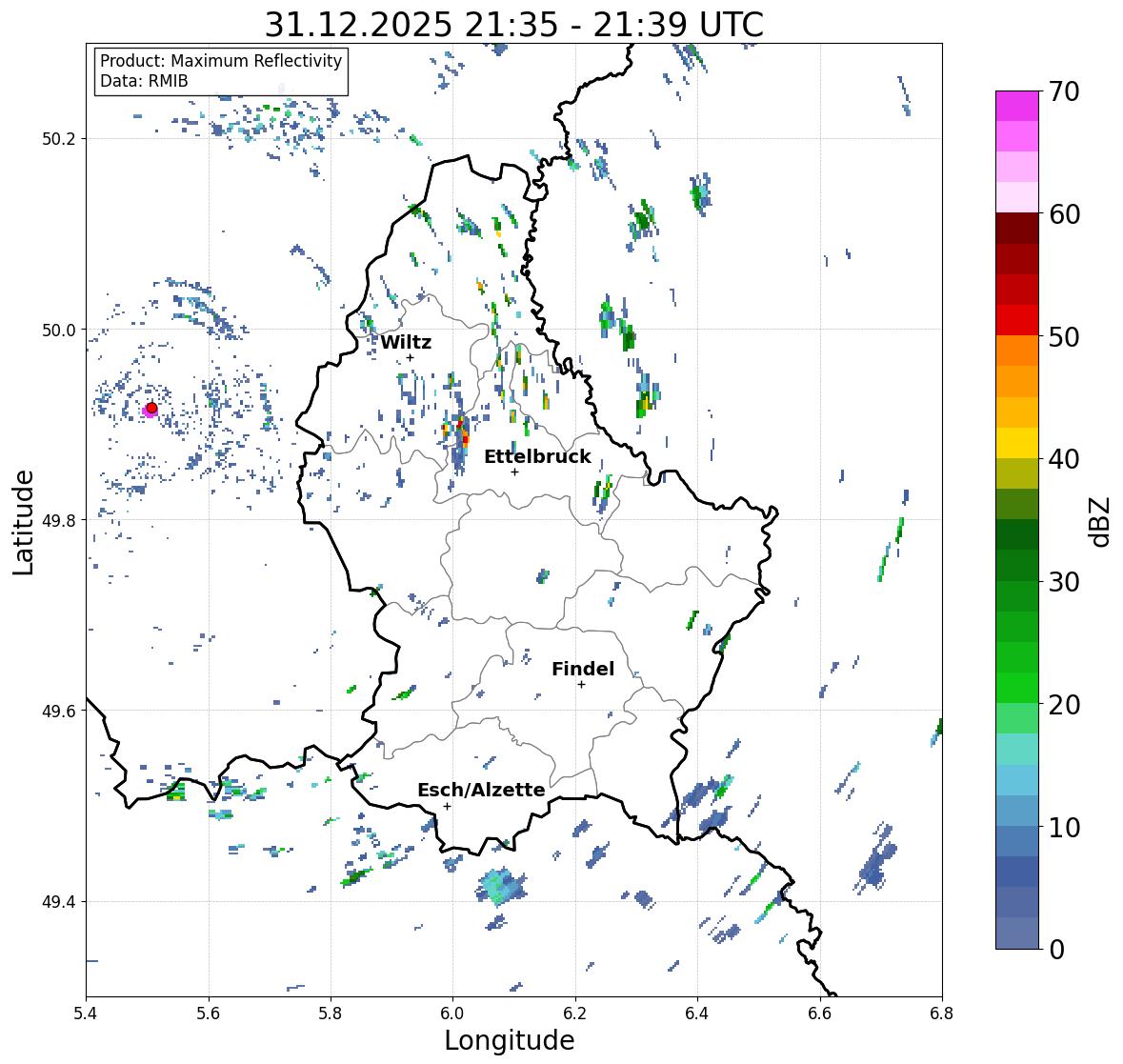Click the red-orange intense echo west of Ettelbruck

coord(463,433)
